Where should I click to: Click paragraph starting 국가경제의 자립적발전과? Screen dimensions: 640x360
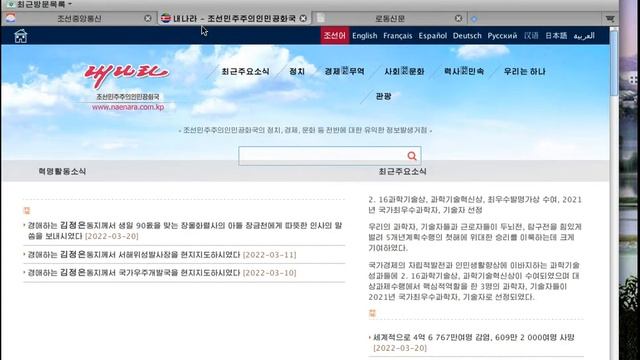click(x=474, y=281)
